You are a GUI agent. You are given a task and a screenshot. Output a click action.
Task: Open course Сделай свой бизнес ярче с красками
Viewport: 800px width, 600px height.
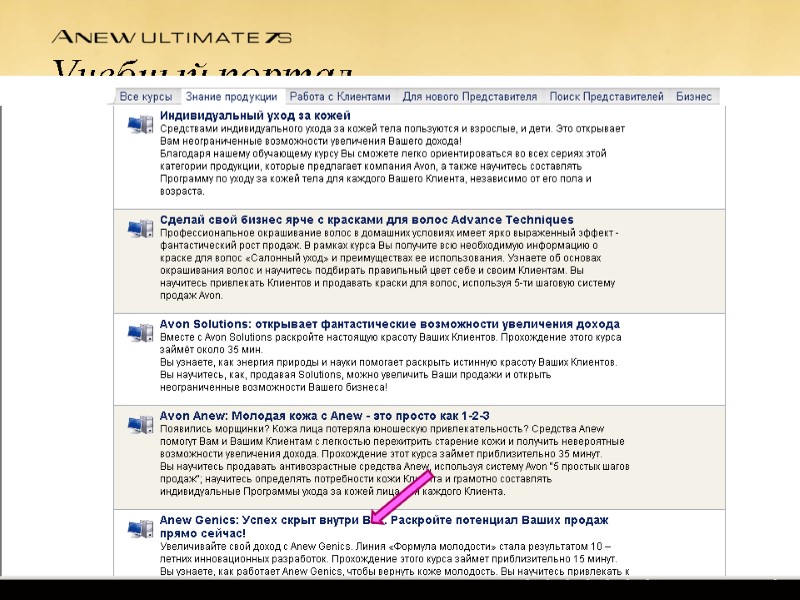pyautogui.click(x=366, y=220)
